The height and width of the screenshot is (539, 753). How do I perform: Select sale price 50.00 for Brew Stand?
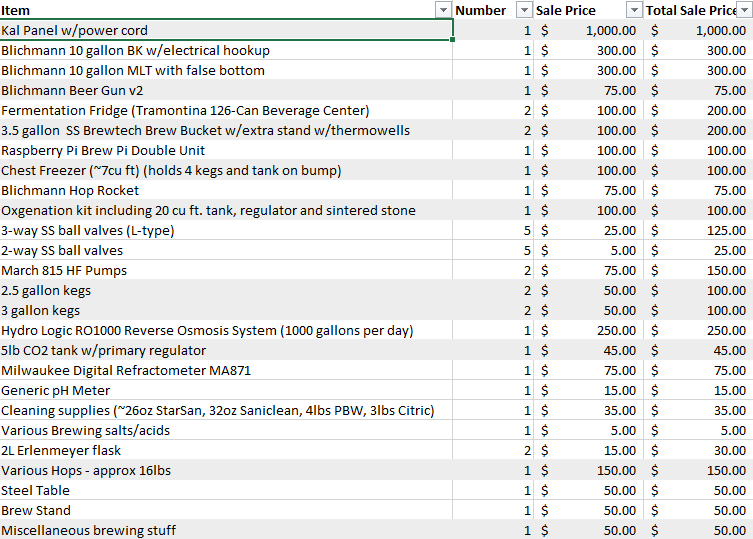(588, 510)
